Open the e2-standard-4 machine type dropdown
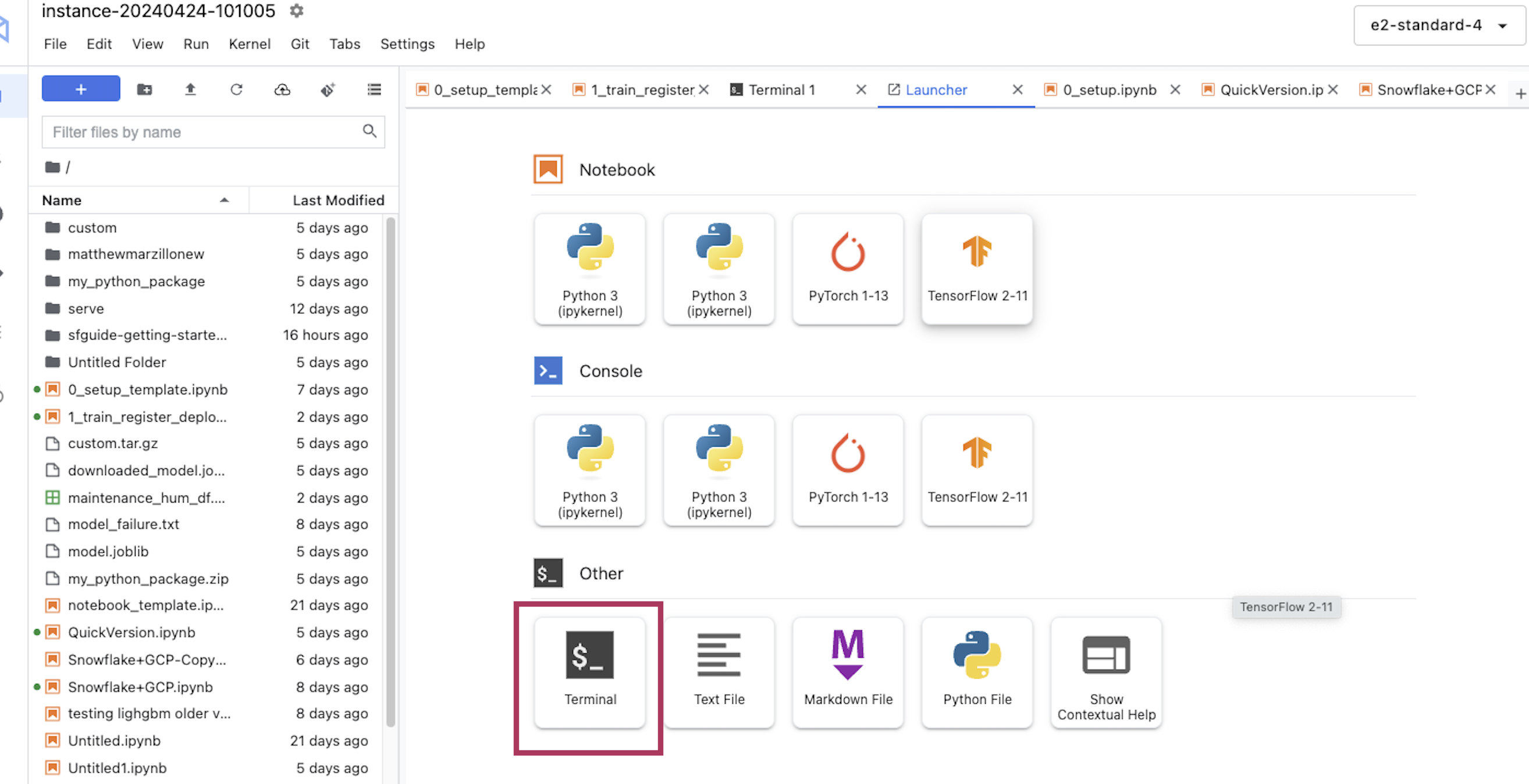1529x784 pixels. [1439, 25]
